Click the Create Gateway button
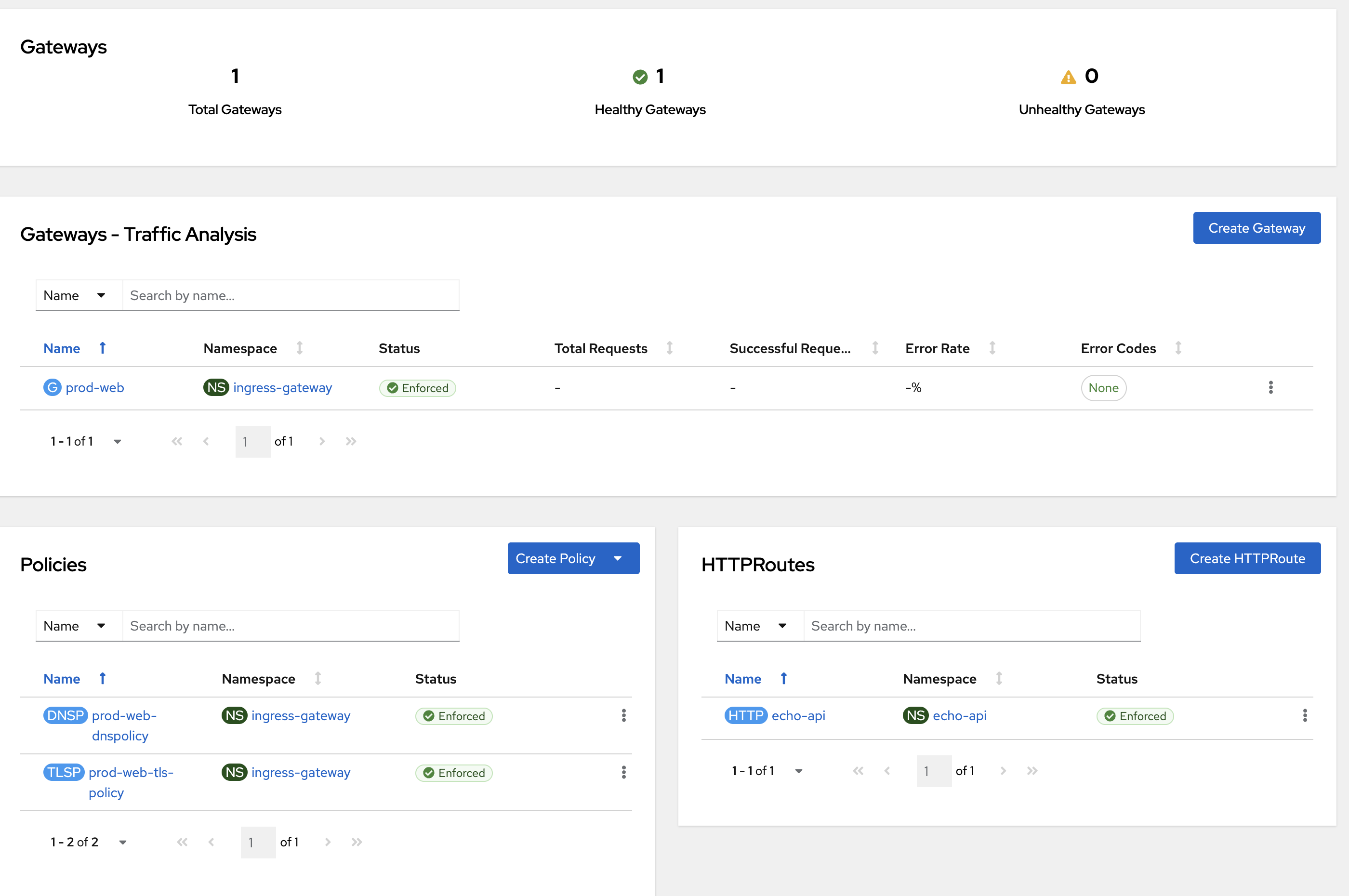The height and width of the screenshot is (896, 1349). click(1256, 228)
